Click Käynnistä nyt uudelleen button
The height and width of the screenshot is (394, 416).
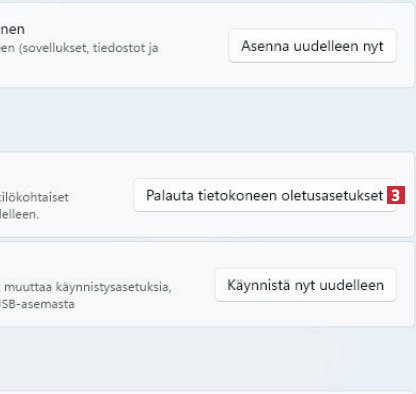point(305,285)
